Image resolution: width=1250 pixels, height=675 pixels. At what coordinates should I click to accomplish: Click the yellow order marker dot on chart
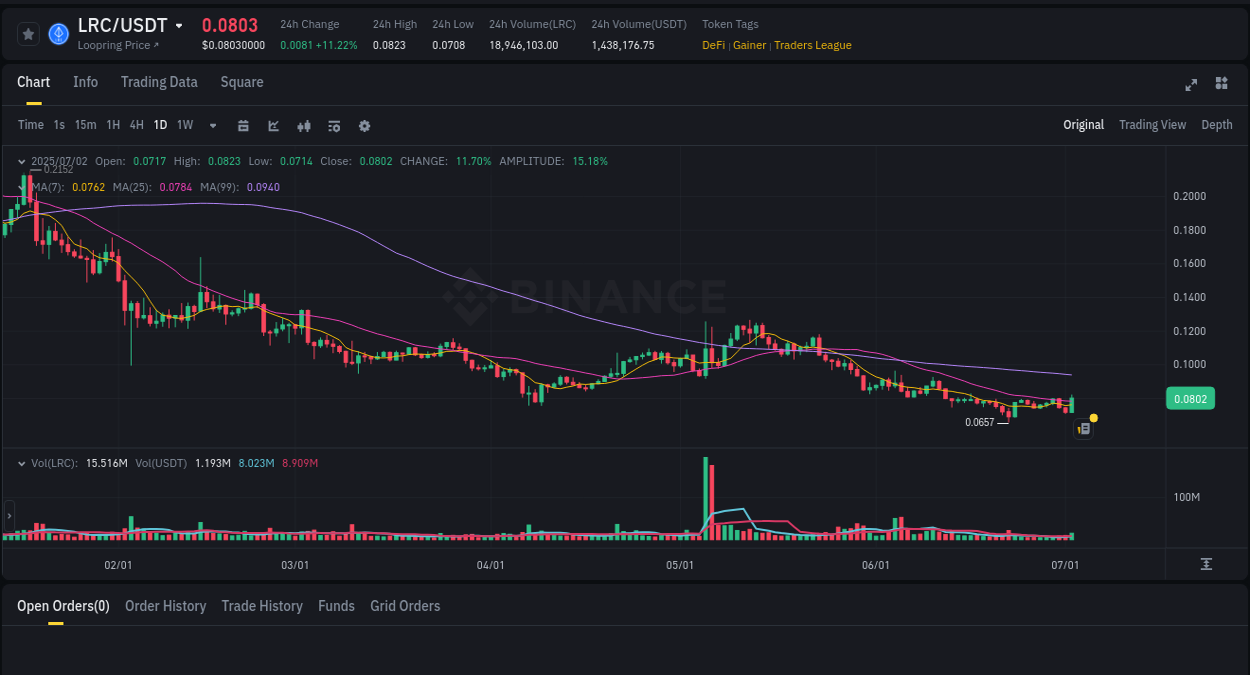[x=1094, y=418]
